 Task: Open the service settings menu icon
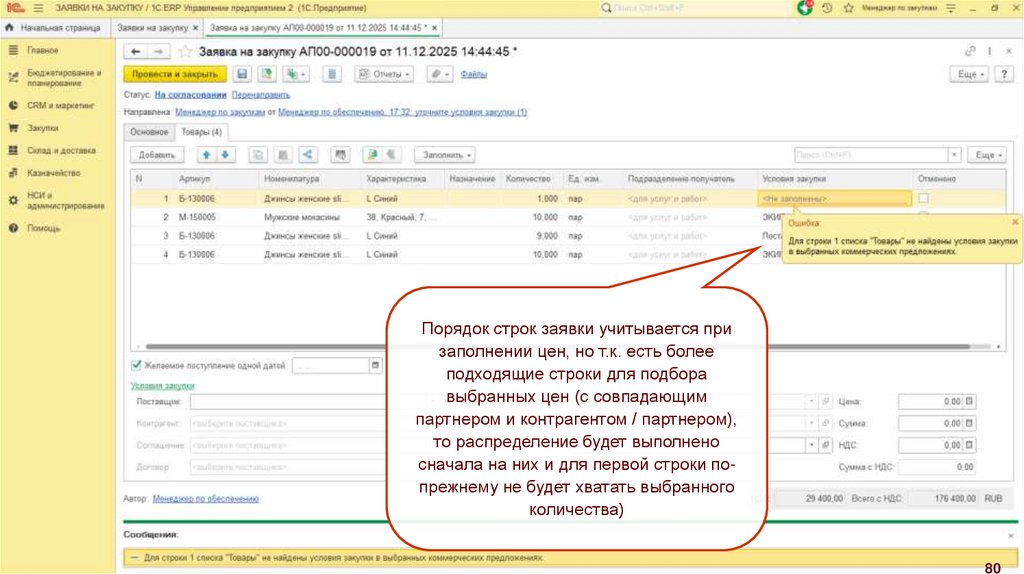coord(951,8)
